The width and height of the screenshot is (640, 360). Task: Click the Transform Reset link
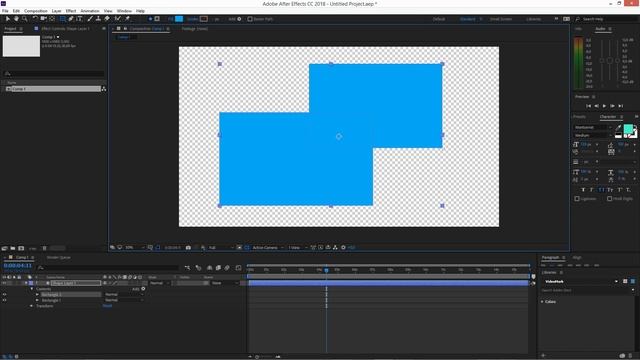(x=107, y=306)
